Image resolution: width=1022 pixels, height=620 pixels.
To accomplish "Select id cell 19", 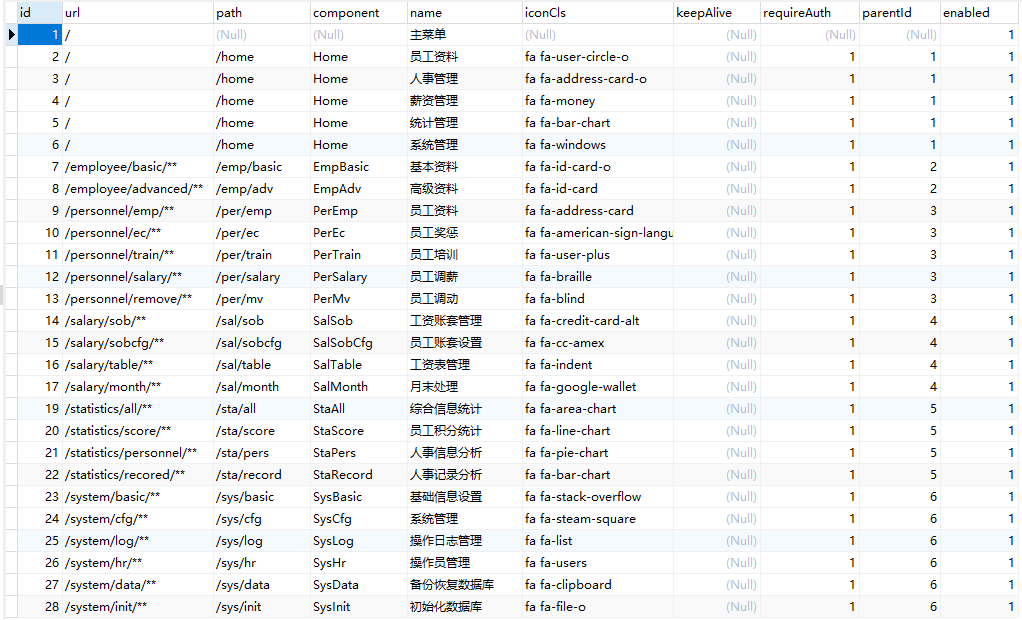I will click(40, 409).
